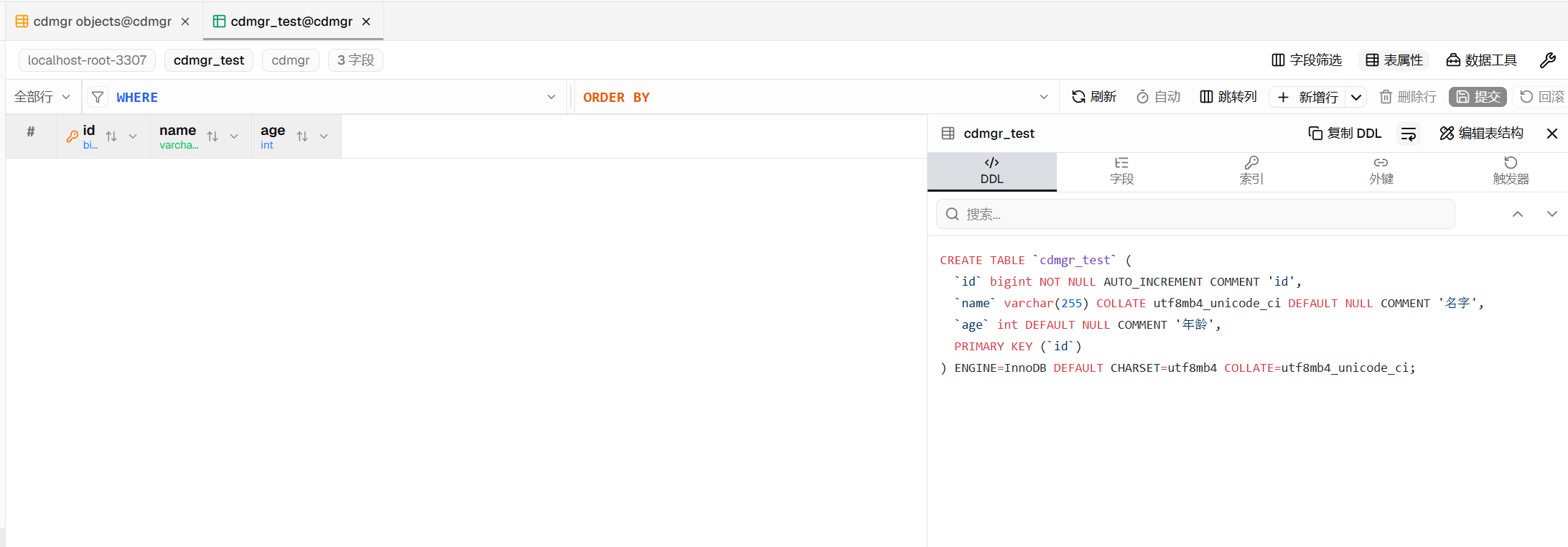The width and height of the screenshot is (1568, 547).
Task: Close the cdmgr objects@cdmgr tab
Action: coord(185,22)
